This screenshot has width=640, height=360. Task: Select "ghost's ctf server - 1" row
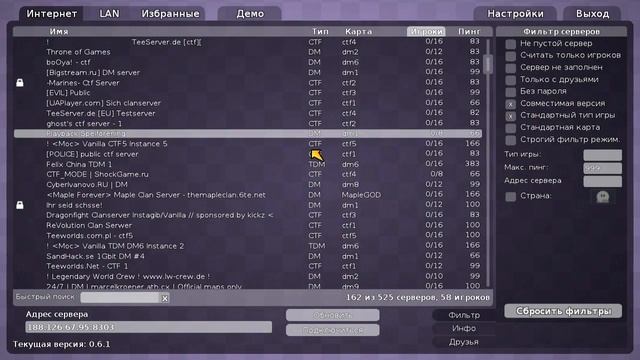pyautogui.click(x=248, y=123)
